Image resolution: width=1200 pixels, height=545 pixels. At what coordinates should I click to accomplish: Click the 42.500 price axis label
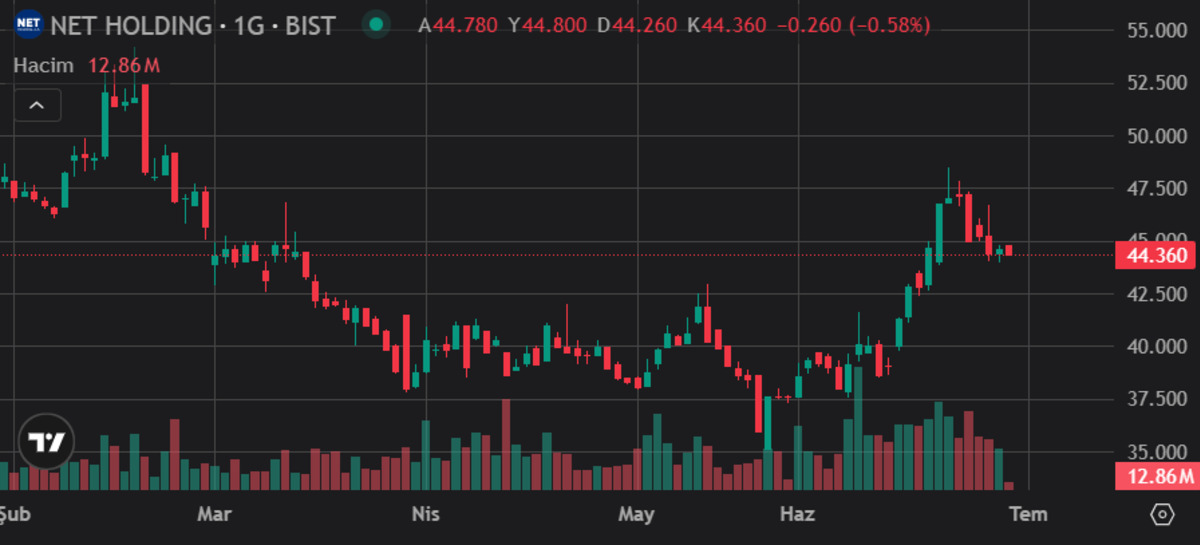click(1157, 295)
